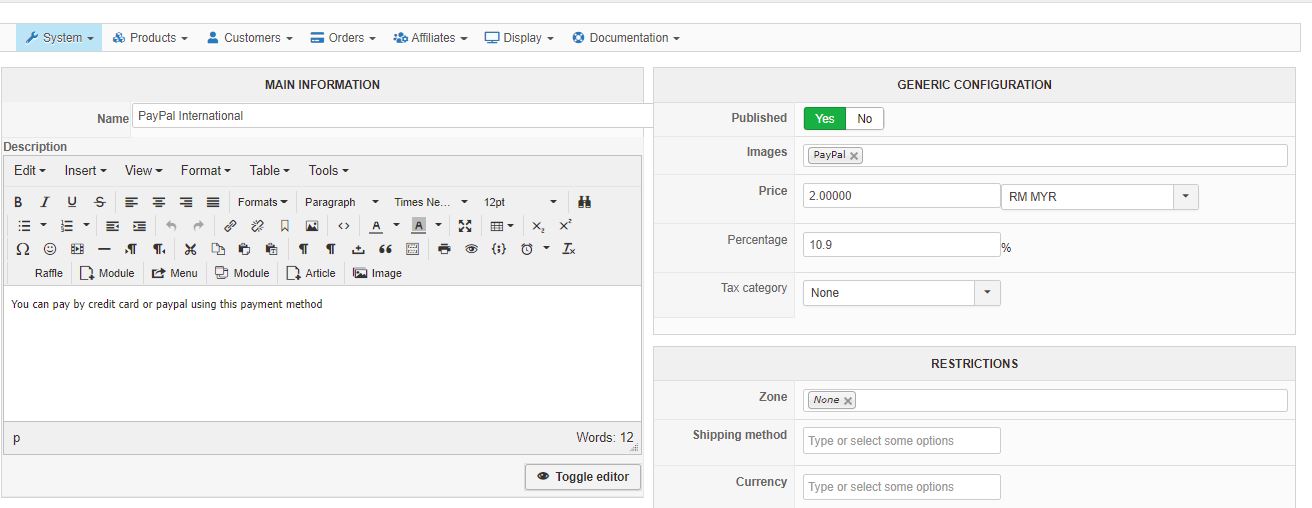Cut selection with the scissors icon
The height and width of the screenshot is (508, 1312).
click(190, 249)
